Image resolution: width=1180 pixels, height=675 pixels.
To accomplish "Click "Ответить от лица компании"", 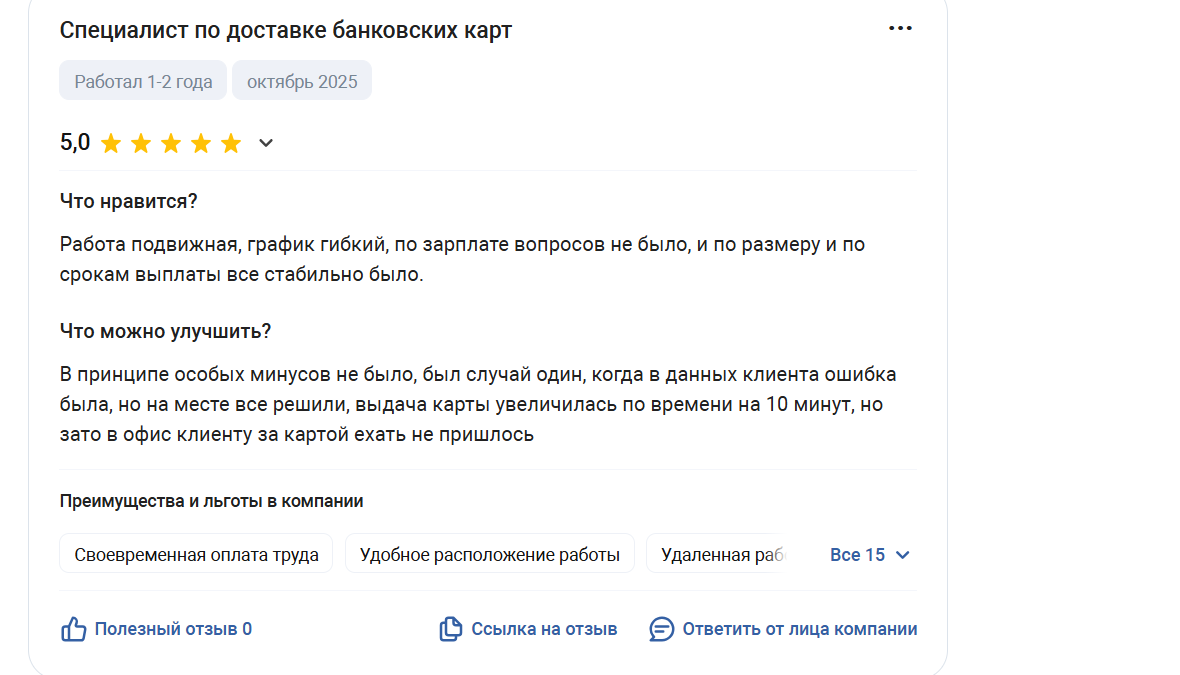I will click(799, 629).
